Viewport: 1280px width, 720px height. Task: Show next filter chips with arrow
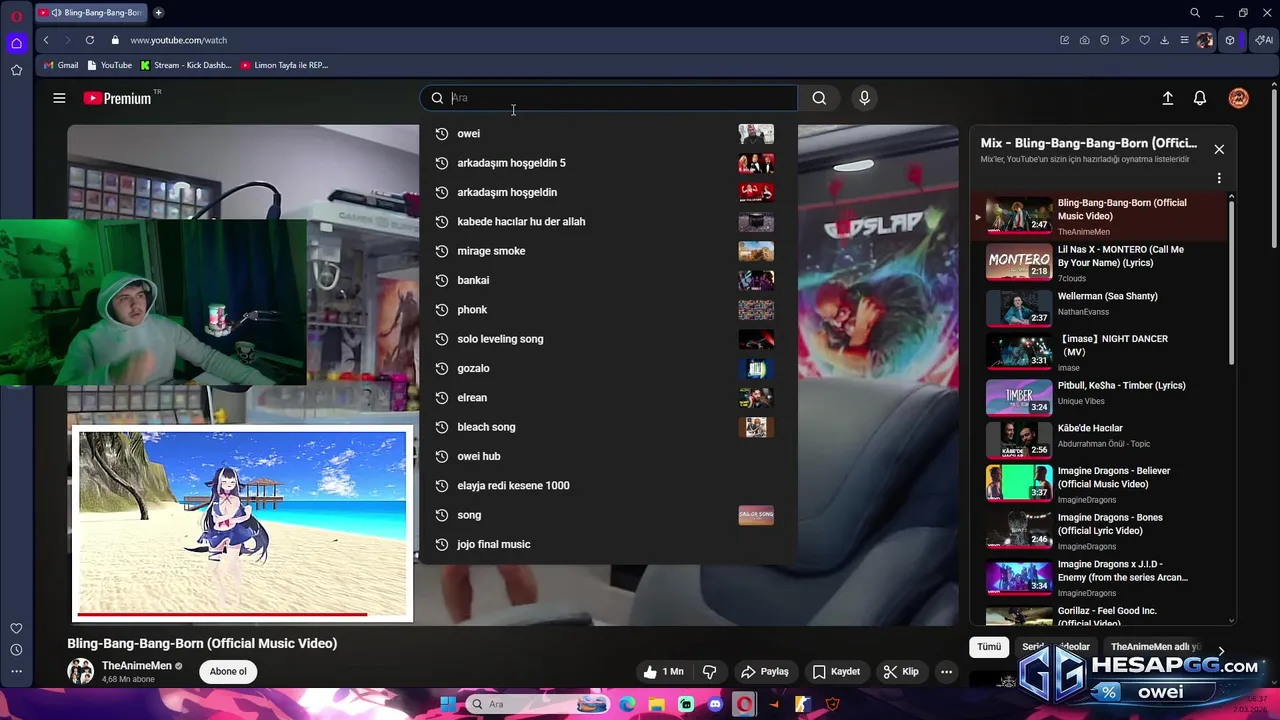(1220, 650)
